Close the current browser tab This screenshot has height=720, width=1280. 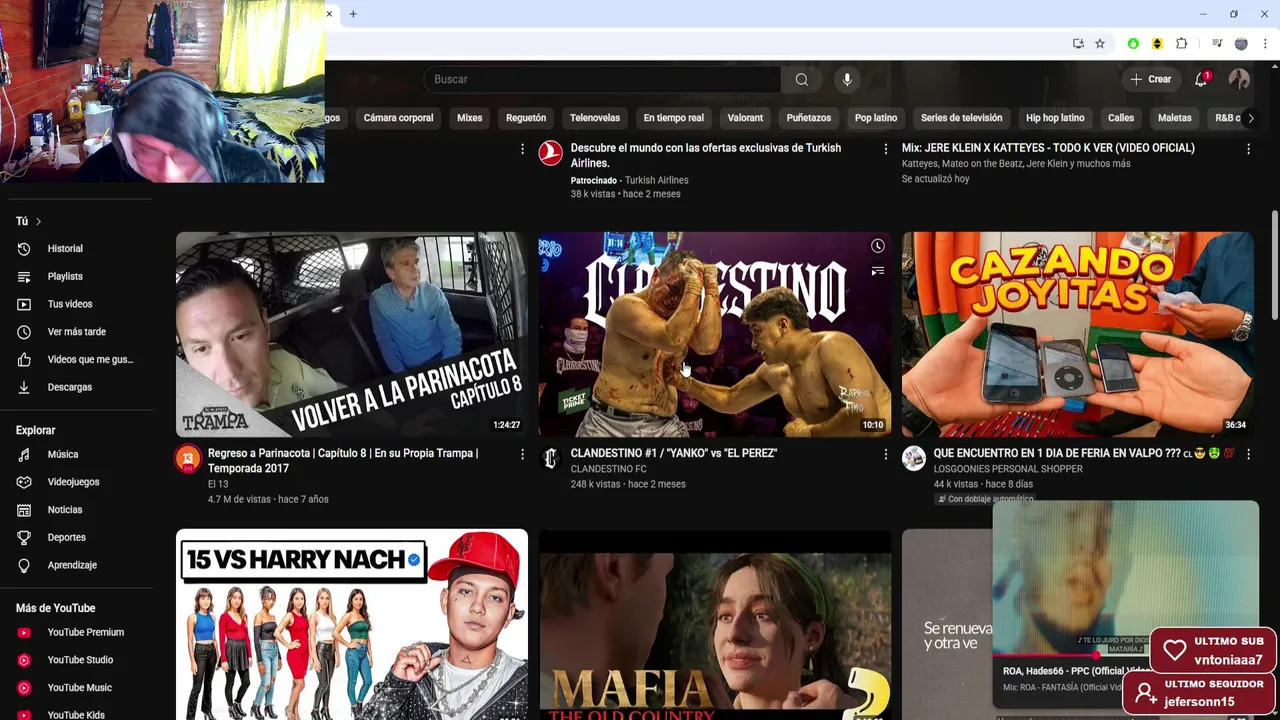[x=329, y=14]
